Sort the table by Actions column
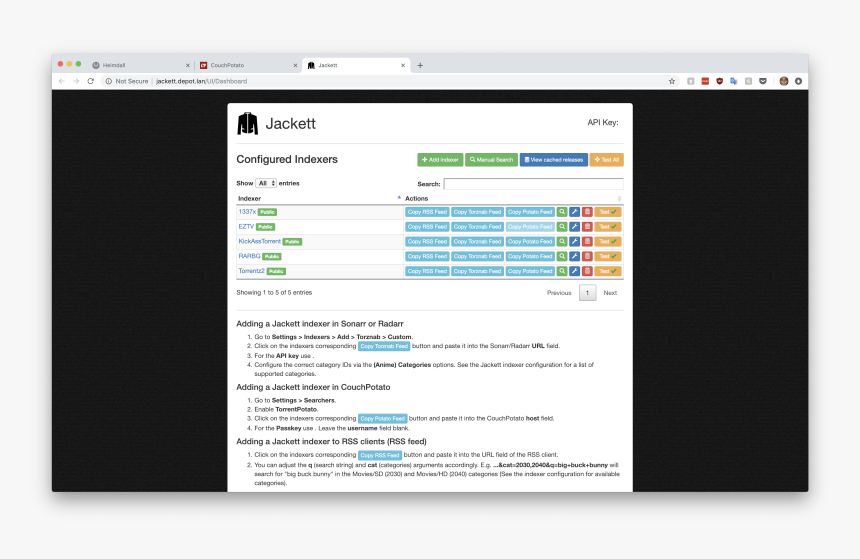 pyautogui.click(x=513, y=199)
